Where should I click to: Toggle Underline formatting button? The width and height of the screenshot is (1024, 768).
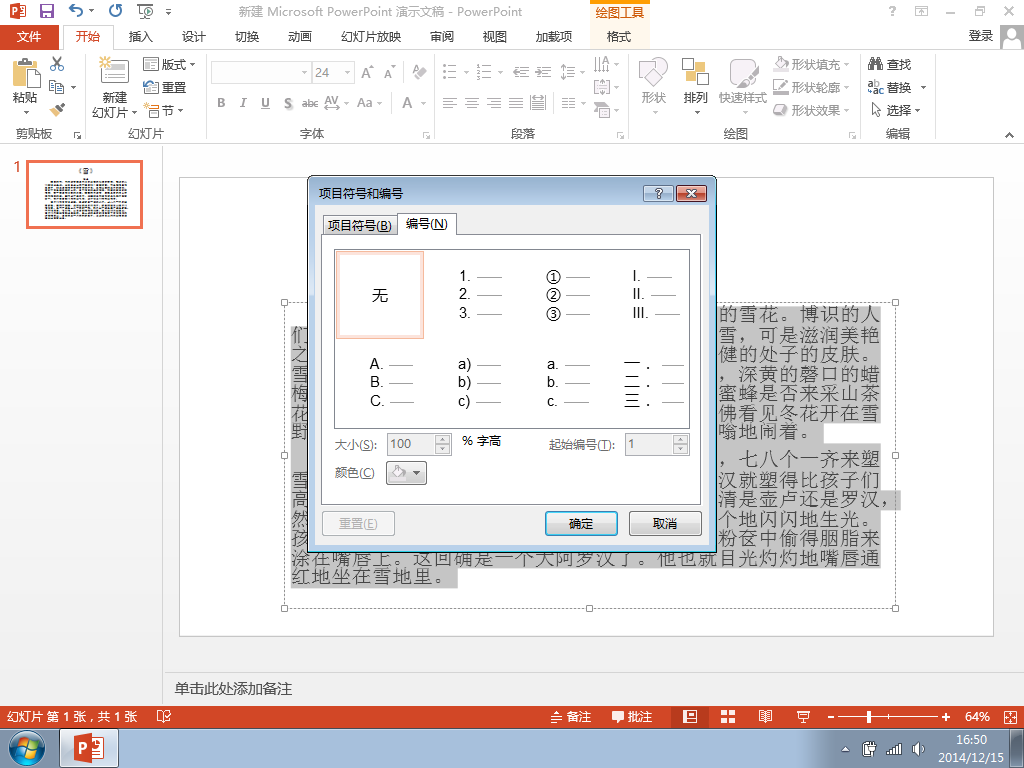tap(265, 103)
